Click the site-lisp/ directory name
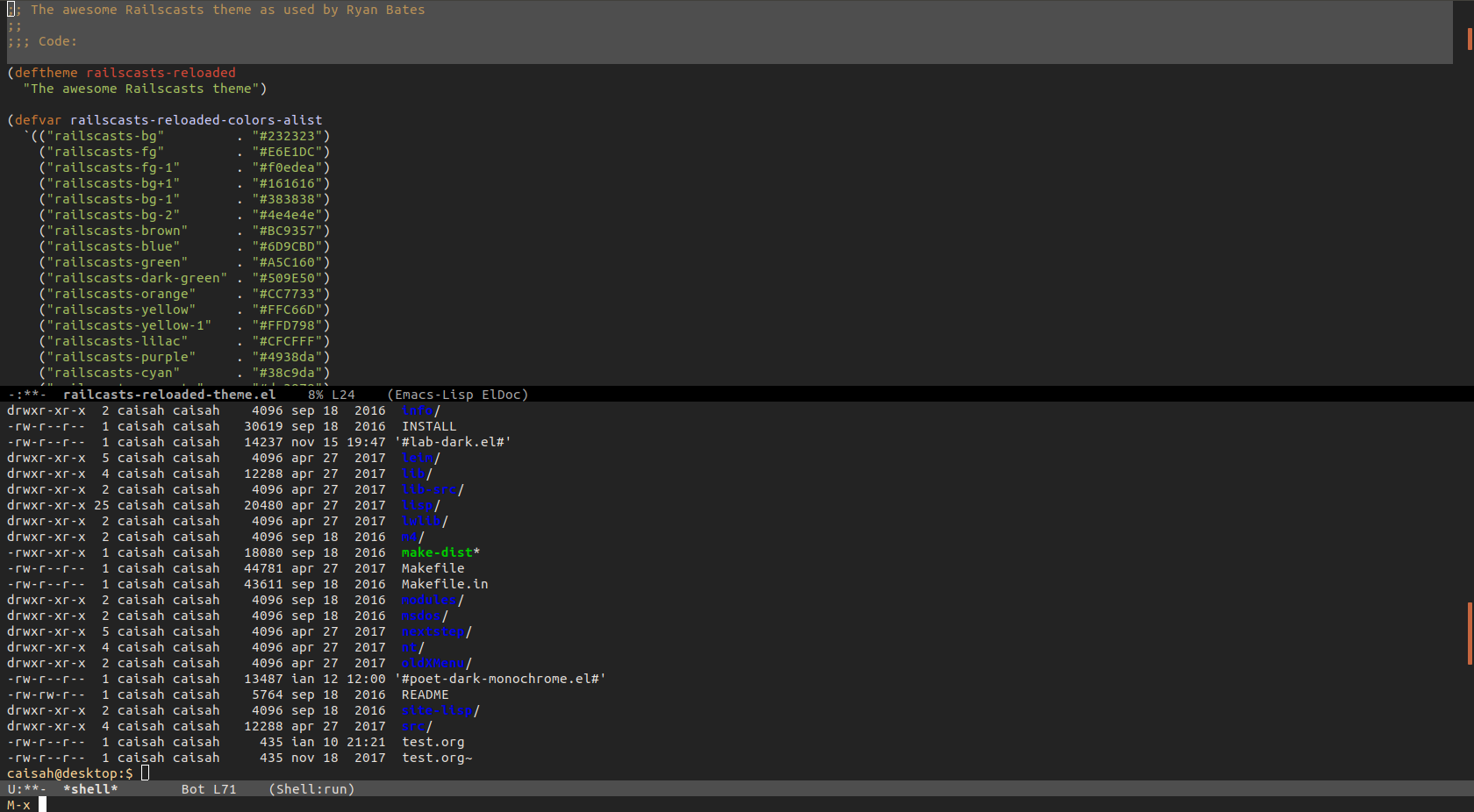 (x=441, y=710)
